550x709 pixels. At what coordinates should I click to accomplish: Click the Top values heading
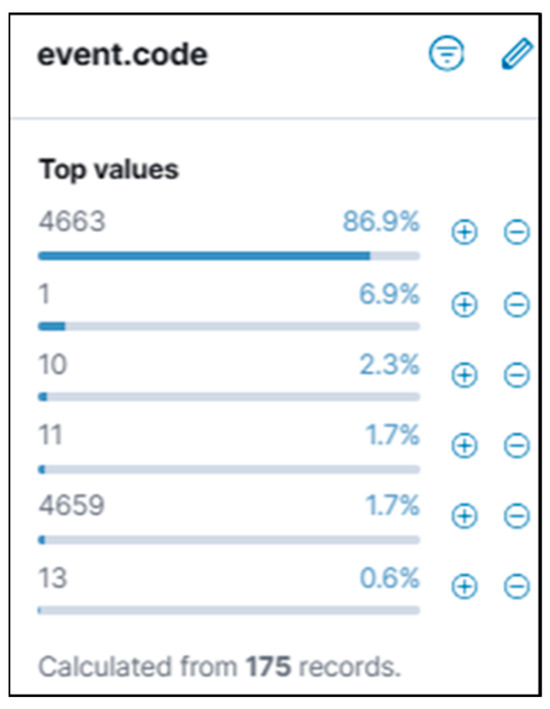coord(109,170)
